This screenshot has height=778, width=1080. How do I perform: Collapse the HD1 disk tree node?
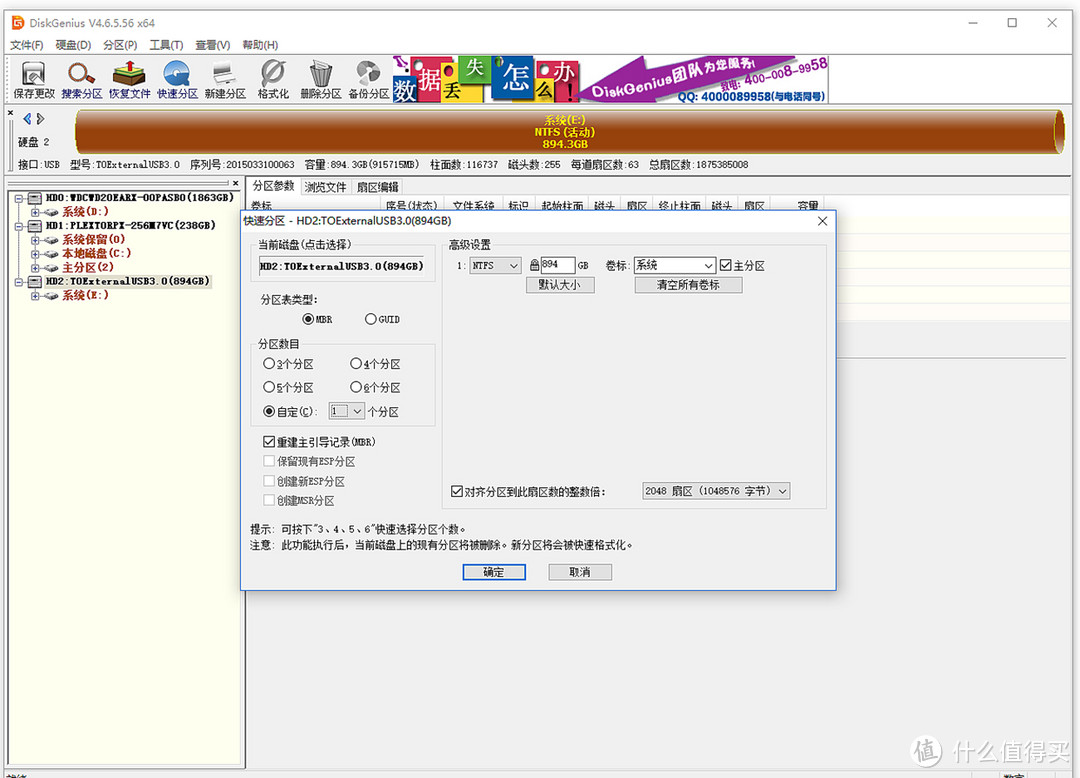pos(19,226)
